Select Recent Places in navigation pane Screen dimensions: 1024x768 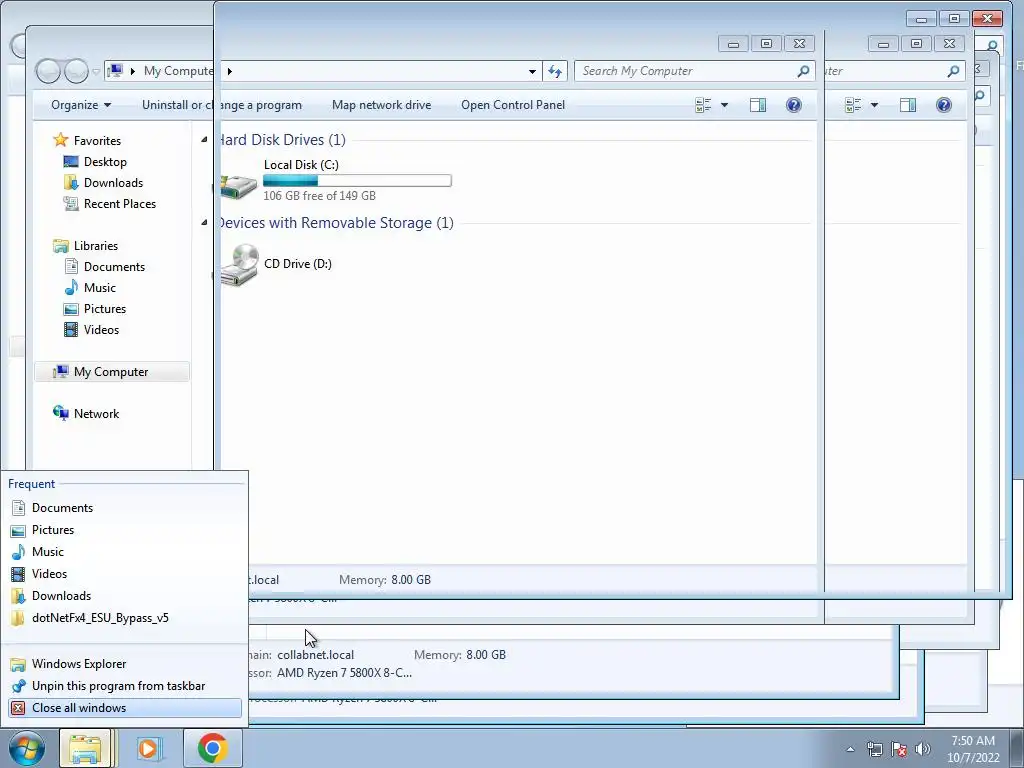120,204
